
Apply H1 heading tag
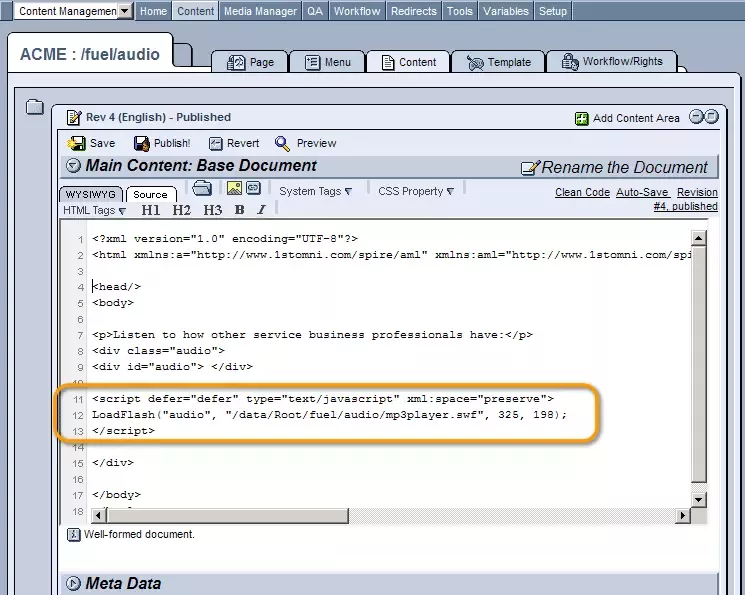click(151, 210)
